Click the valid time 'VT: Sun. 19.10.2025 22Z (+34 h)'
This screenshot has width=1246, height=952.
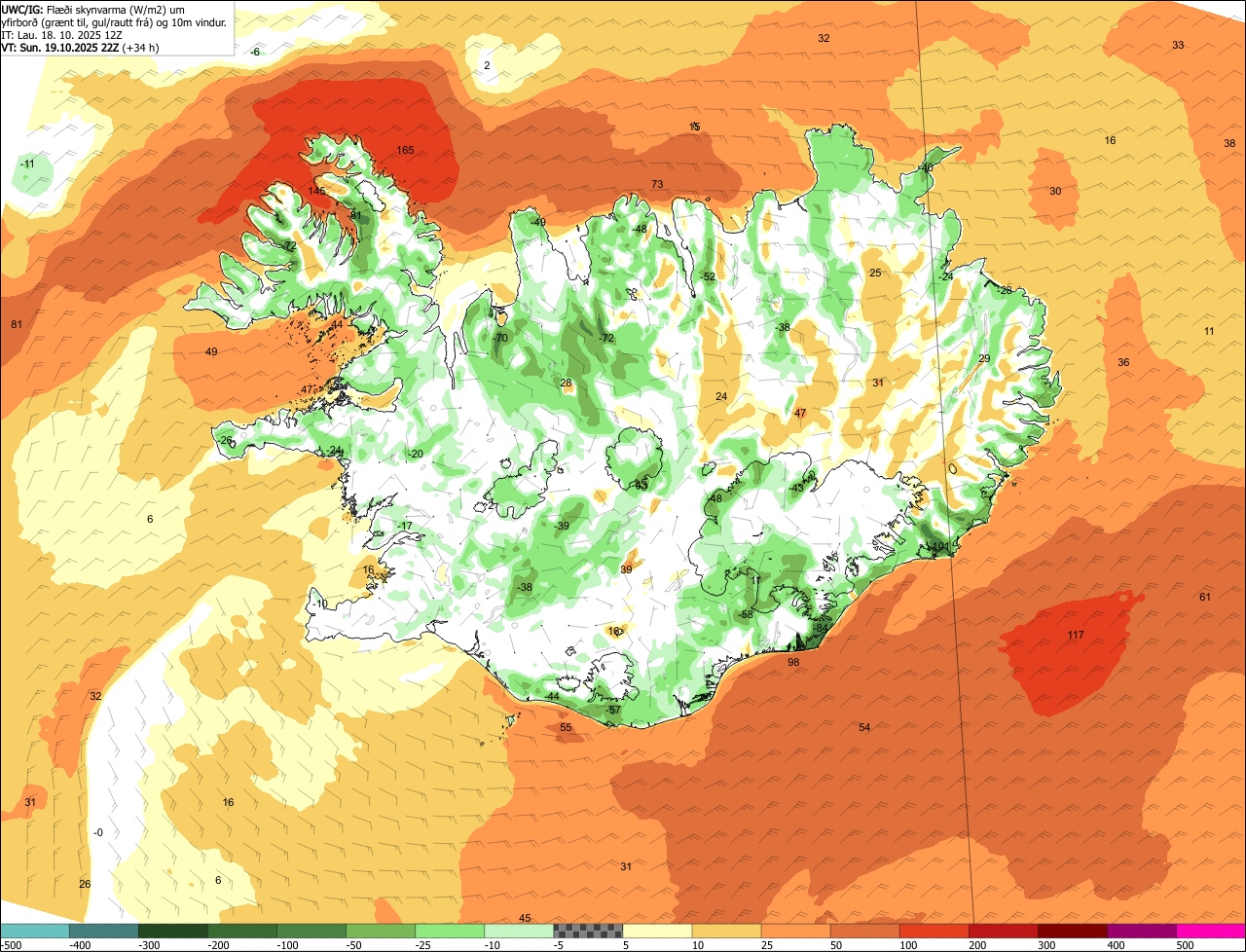[x=80, y=48]
